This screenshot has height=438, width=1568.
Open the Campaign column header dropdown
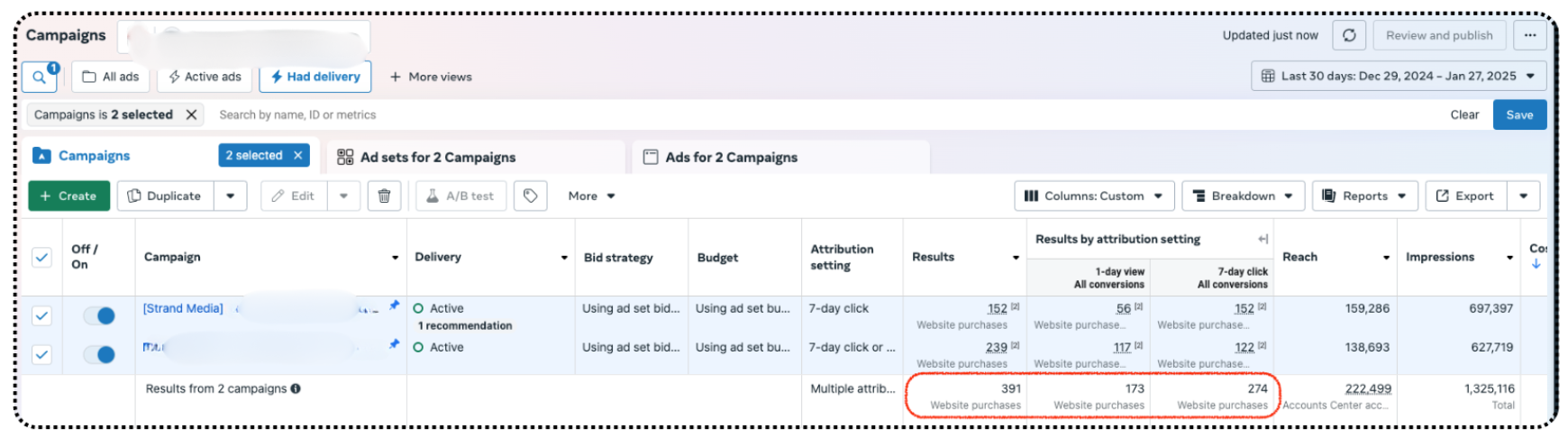point(395,258)
